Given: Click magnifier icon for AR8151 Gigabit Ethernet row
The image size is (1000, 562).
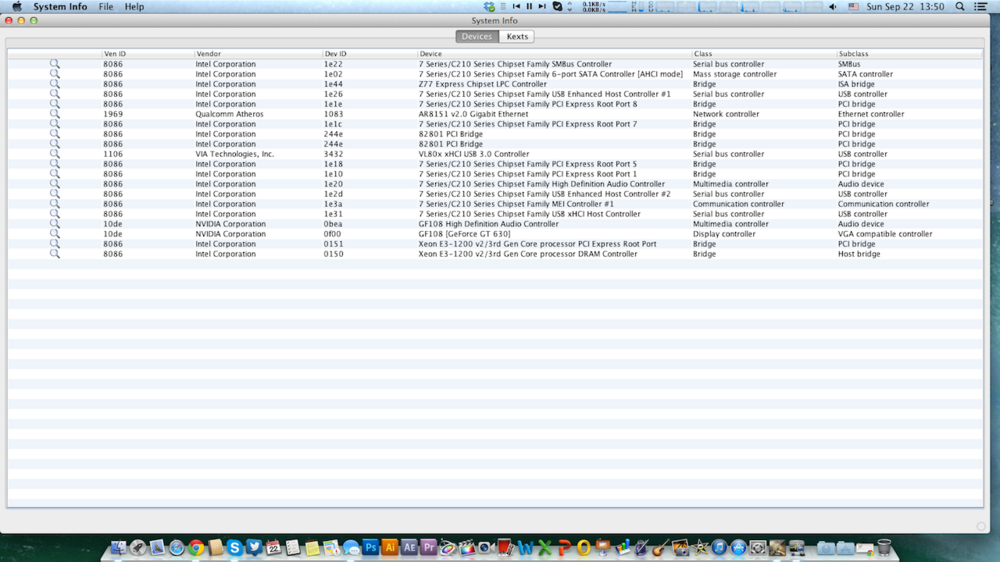Looking at the screenshot, I should tap(55, 114).
